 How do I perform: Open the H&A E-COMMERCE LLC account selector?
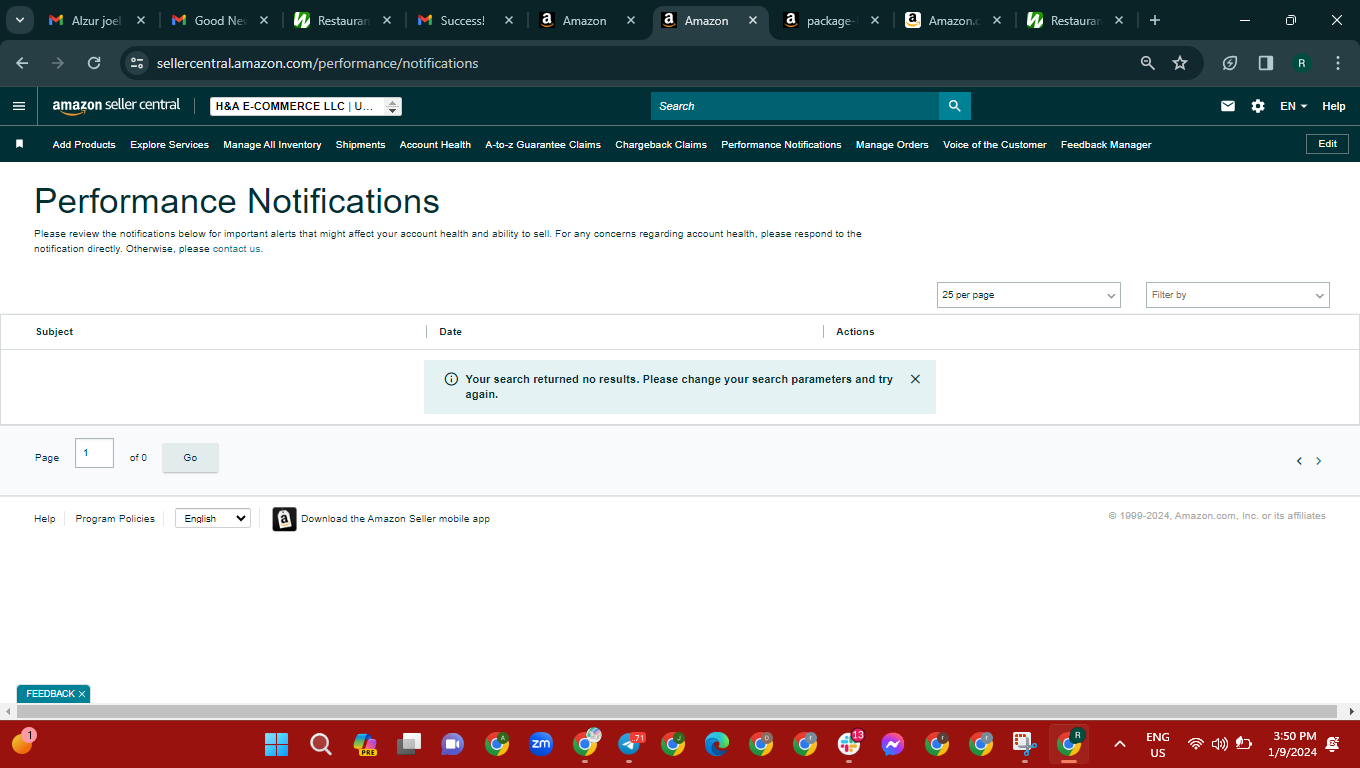[306, 106]
